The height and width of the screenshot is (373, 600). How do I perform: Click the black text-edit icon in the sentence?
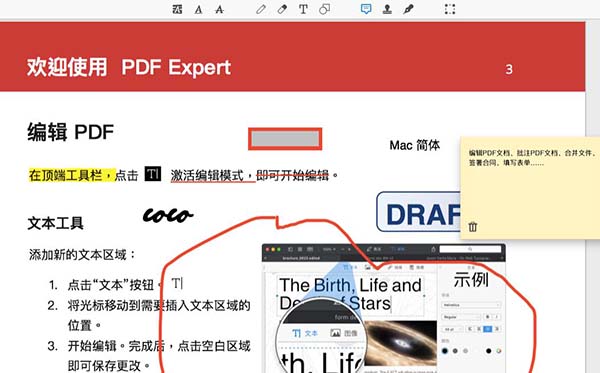point(153,174)
